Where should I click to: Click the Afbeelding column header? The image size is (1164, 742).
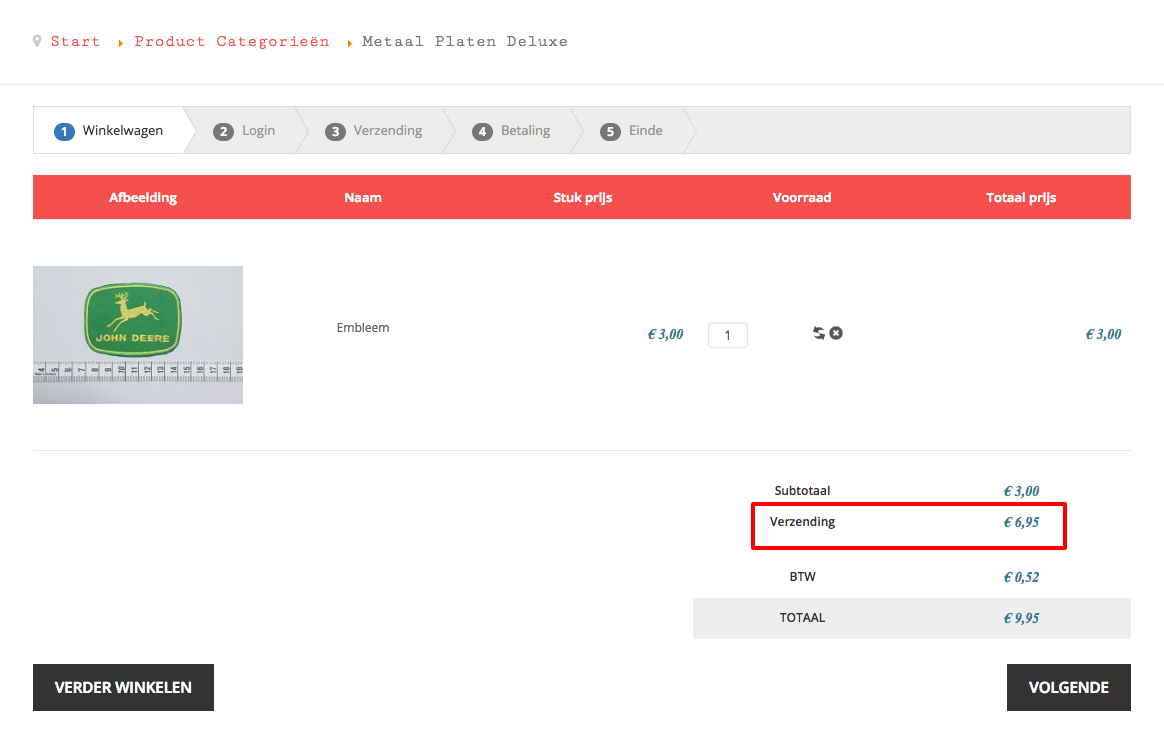(143, 197)
